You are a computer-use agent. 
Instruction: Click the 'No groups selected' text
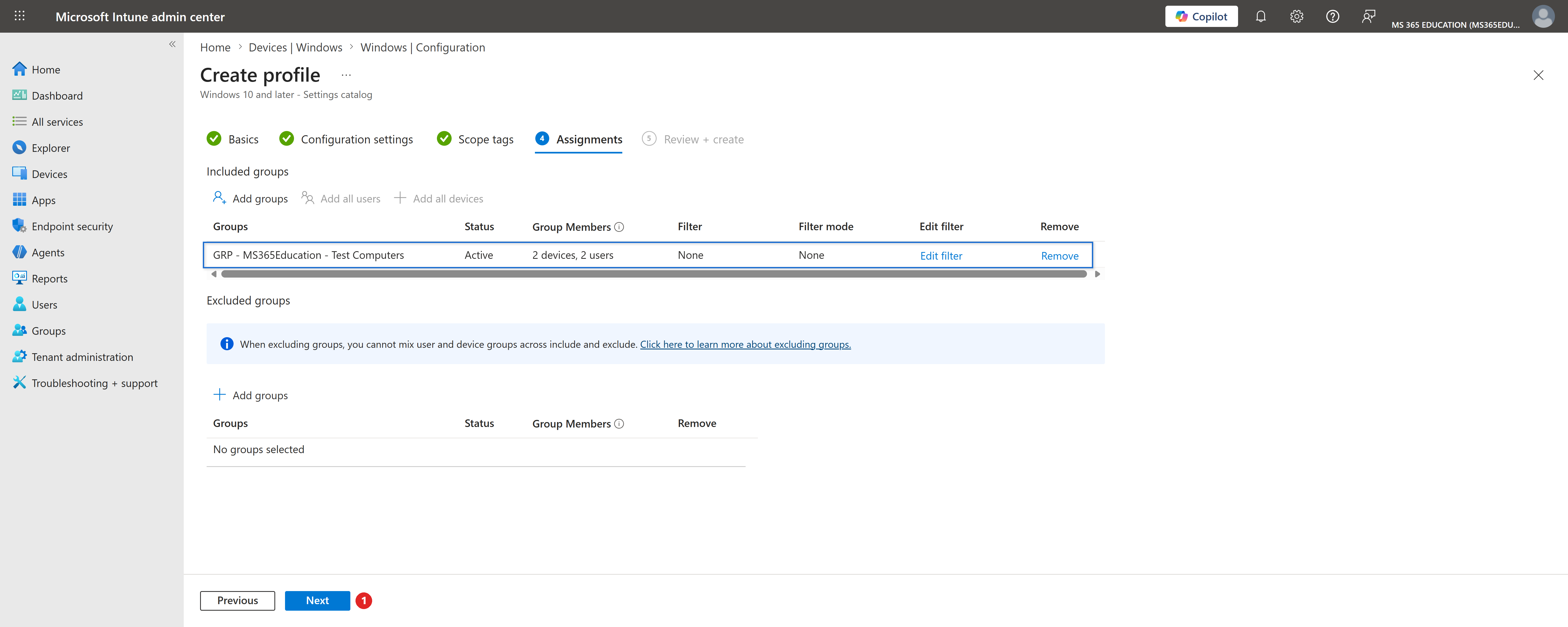259,449
